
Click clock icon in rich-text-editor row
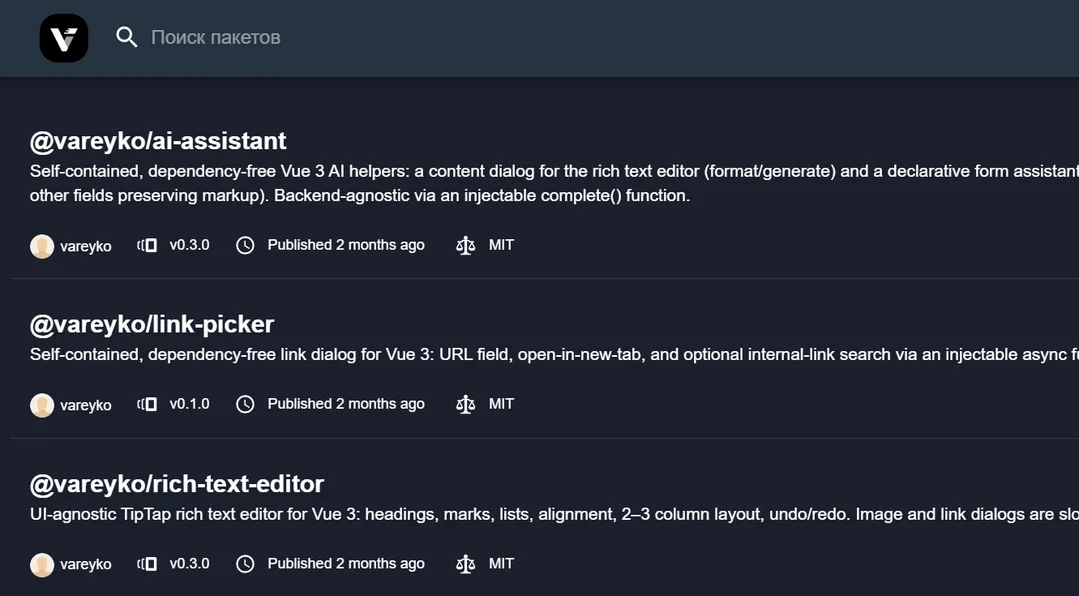coord(245,564)
